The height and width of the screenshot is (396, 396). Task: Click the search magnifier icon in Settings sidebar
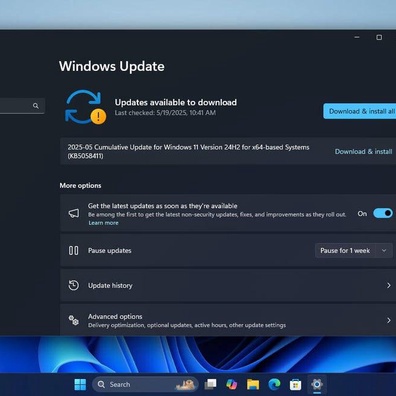click(36, 106)
